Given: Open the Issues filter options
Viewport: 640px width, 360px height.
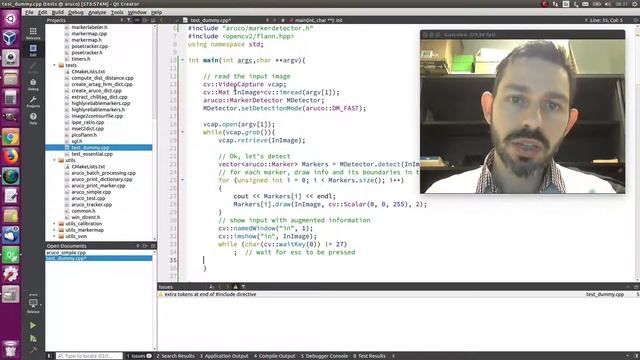Looking at the screenshot, I should tap(244, 287).
